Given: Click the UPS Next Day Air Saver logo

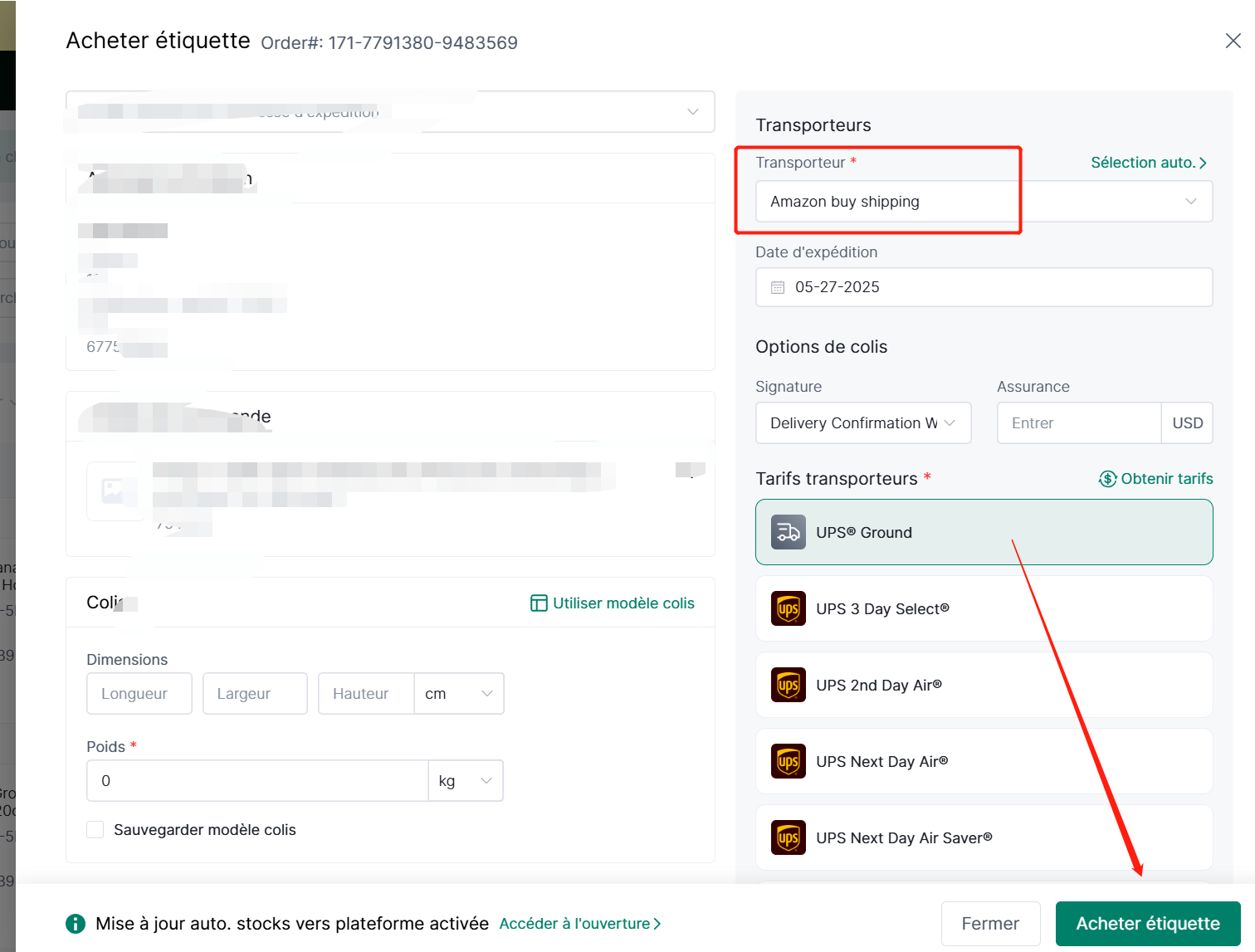Looking at the screenshot, I should click(x=788, y=837).
